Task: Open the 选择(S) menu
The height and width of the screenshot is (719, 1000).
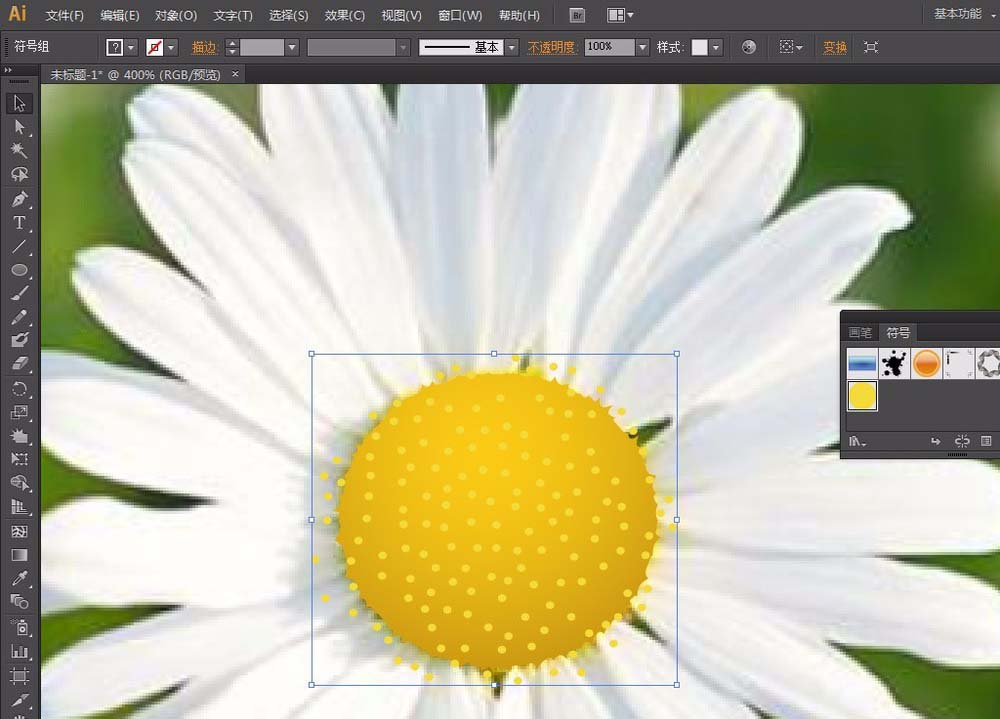Action: (x=288, y=15)
